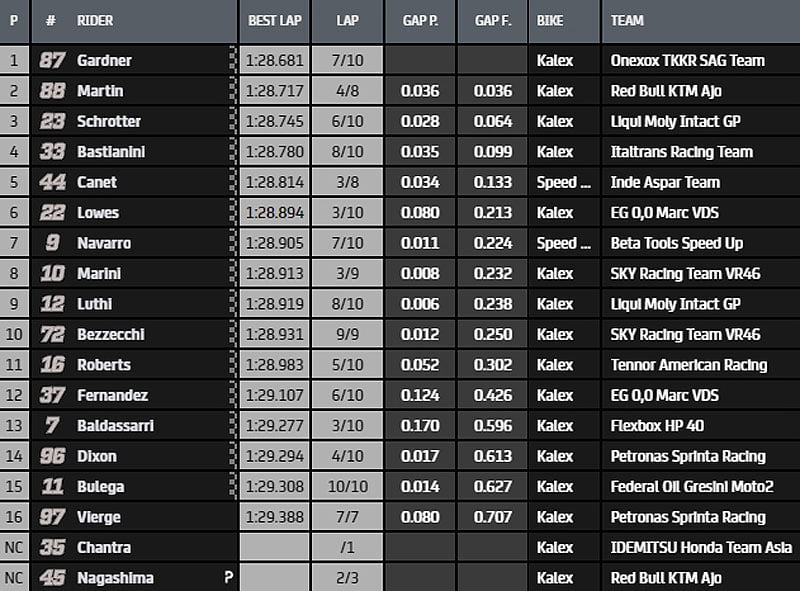Open the IDEMITSU Honda Team Asia entry

coord(701,547)
